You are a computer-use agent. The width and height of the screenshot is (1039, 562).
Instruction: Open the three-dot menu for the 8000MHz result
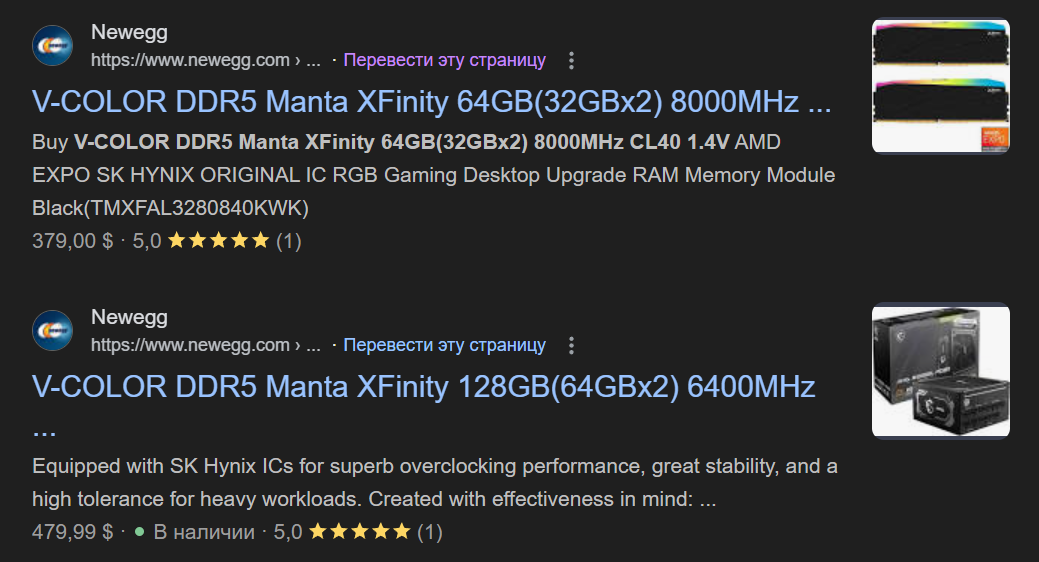(571, 60)
